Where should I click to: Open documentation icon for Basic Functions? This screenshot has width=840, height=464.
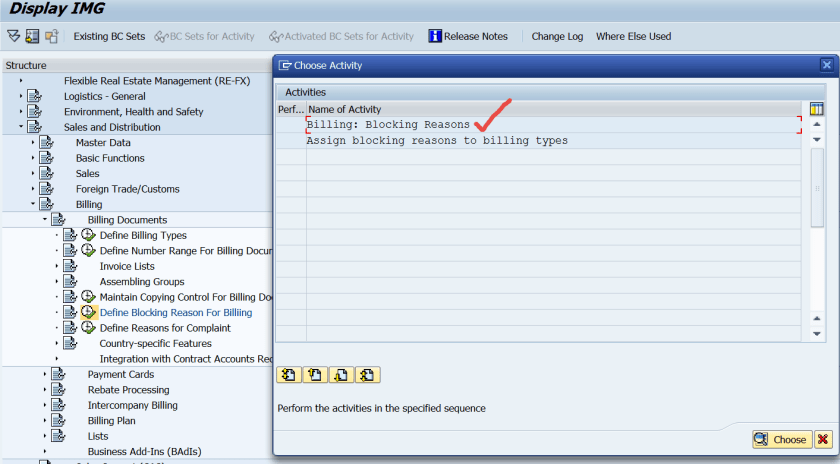(47, 158)
